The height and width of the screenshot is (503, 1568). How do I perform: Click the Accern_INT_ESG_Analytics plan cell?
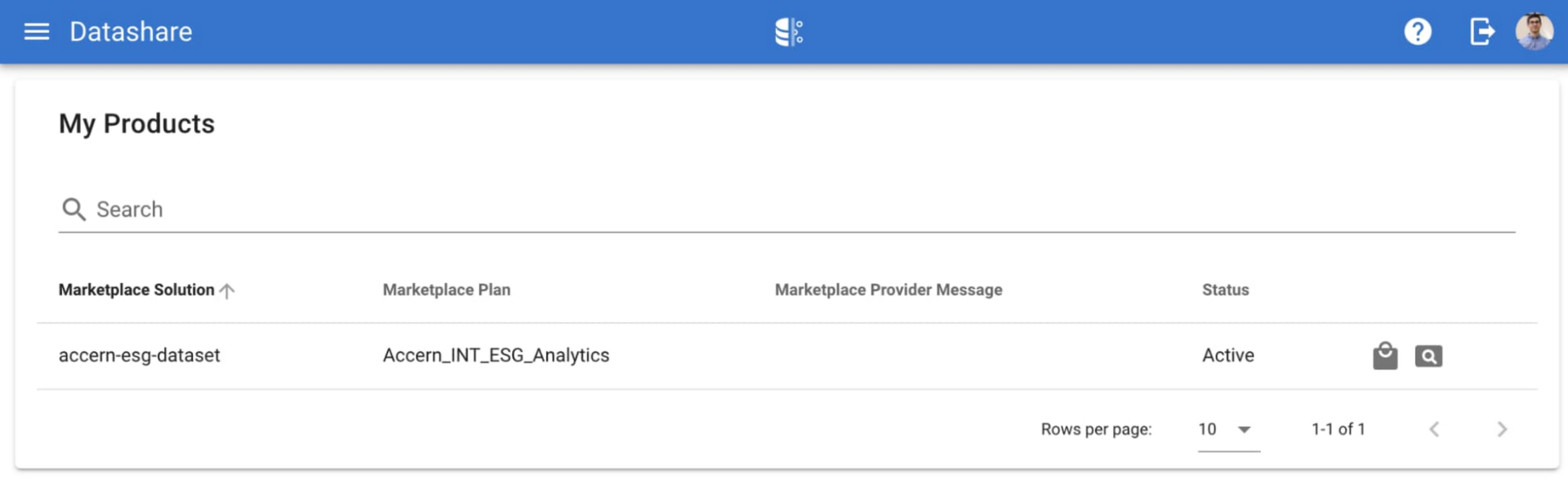(496, 356)
